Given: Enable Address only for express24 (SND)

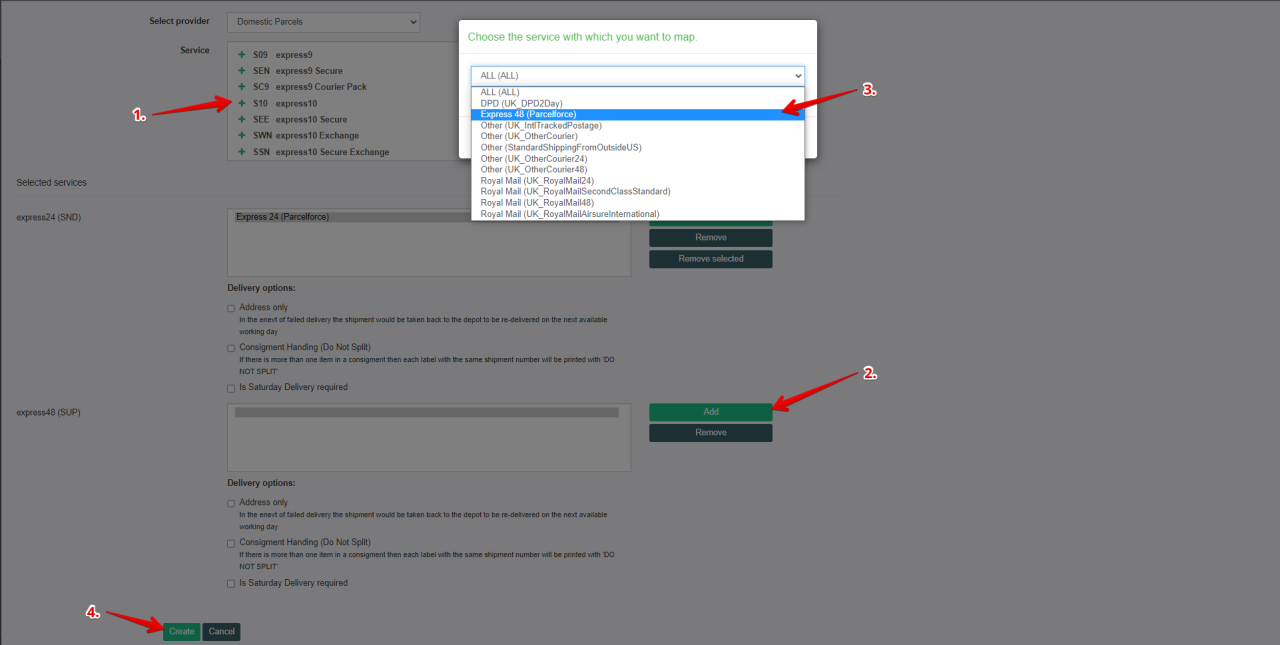Looking at the screenshot, I should 230,307.
